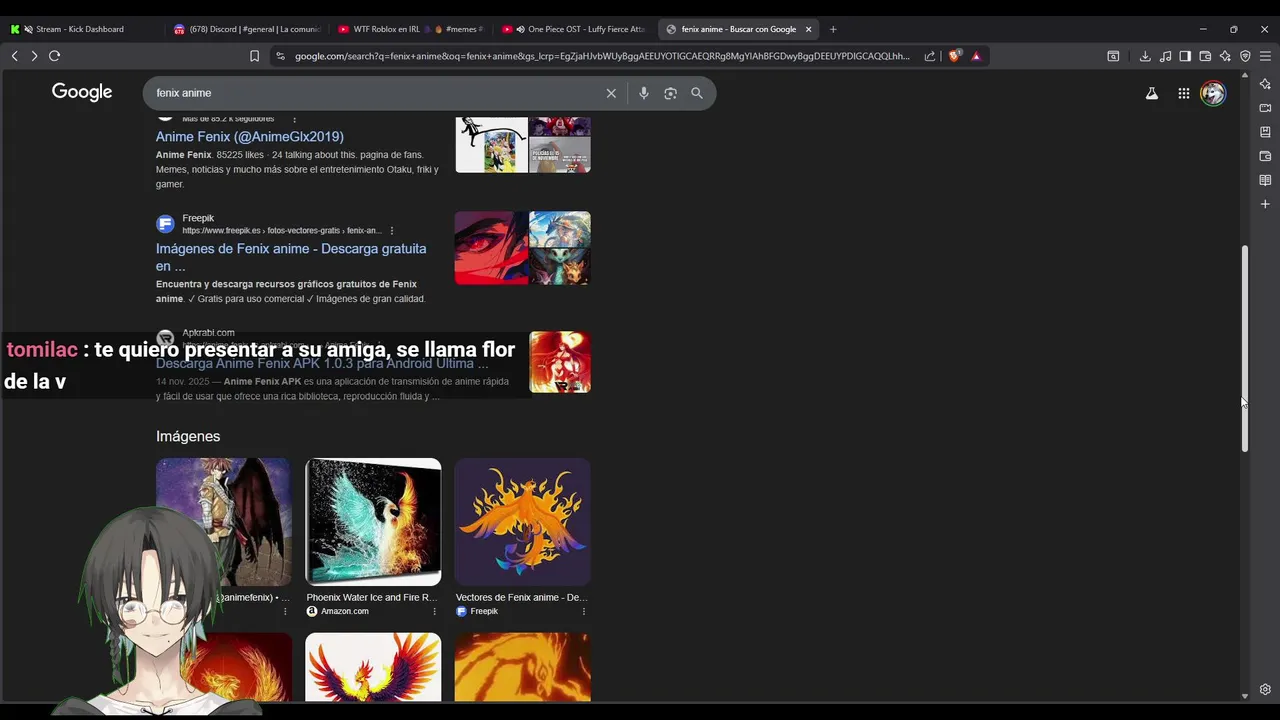Switch to Discord #general tab

point(246,29)
